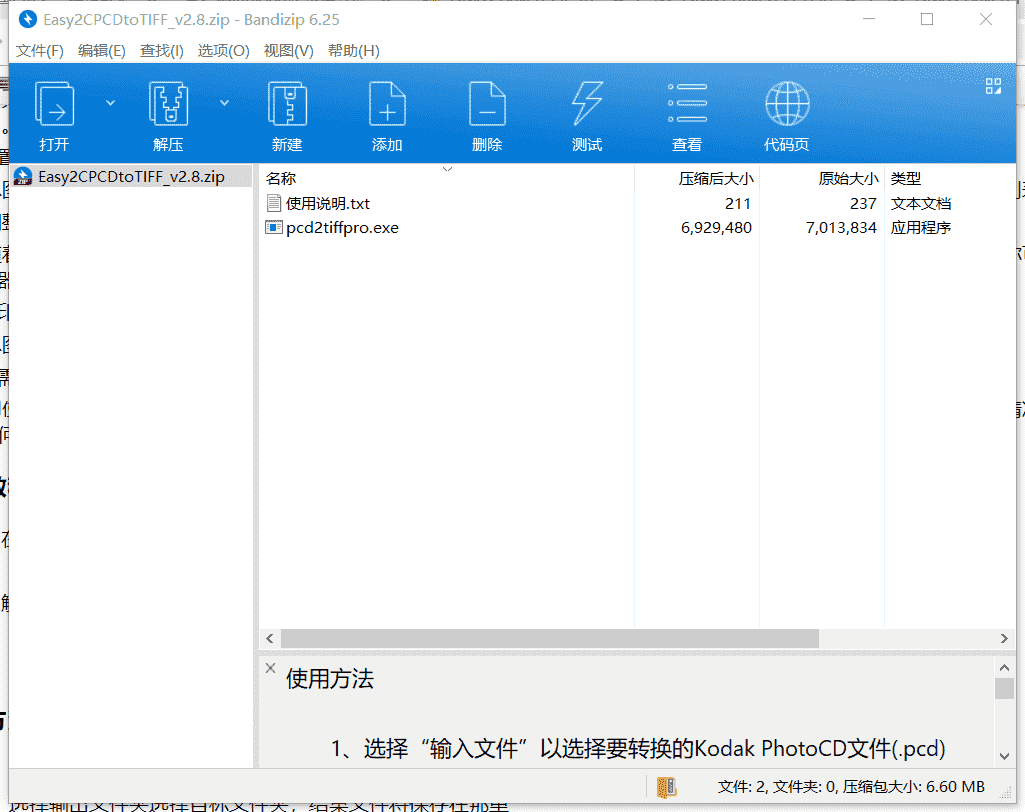
Task: Click the archive icon in the status bar
Action: tap(666, 787)
